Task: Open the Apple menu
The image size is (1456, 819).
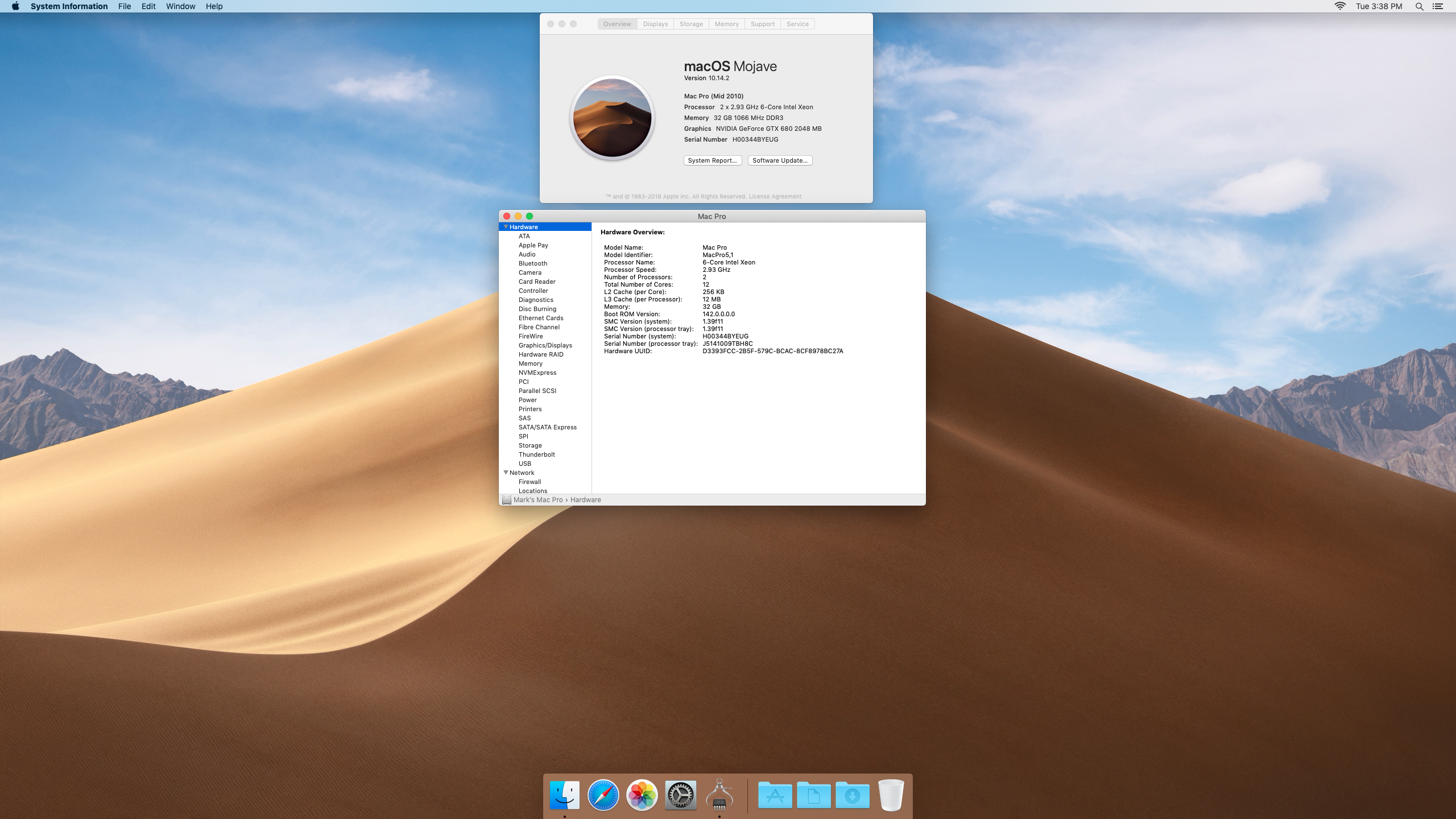Action: point(15,6)
